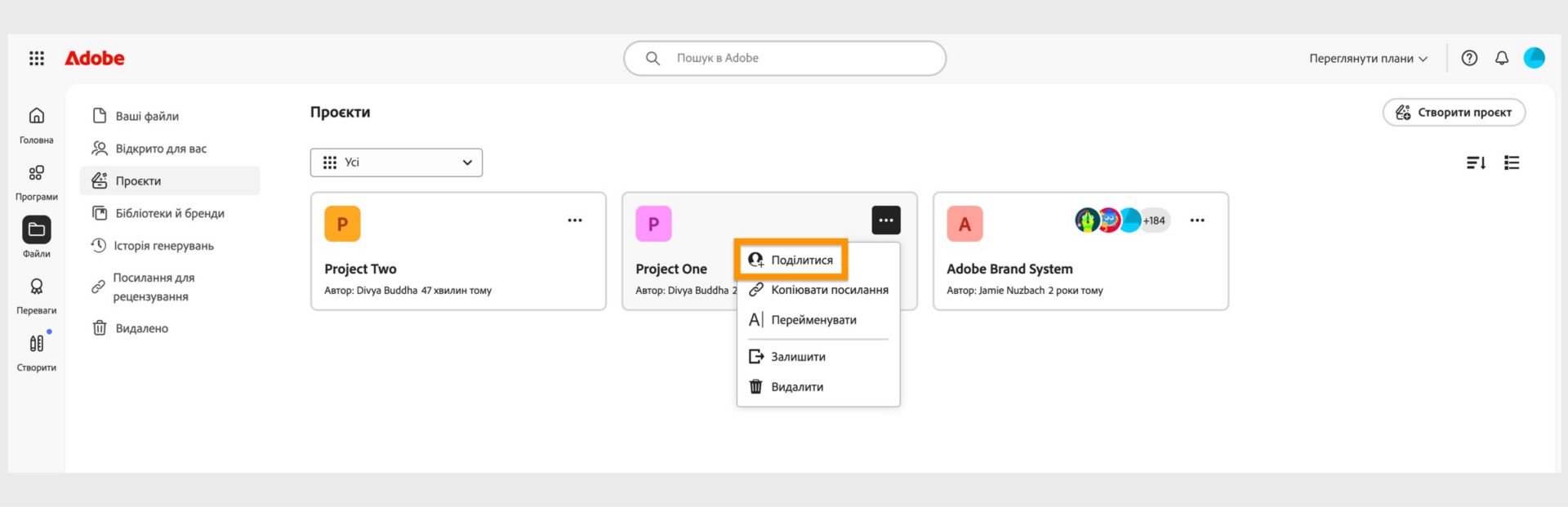Open the user profile avatar
The height and width of the screenshot is (507, 1568).
tap(1535, 58)
